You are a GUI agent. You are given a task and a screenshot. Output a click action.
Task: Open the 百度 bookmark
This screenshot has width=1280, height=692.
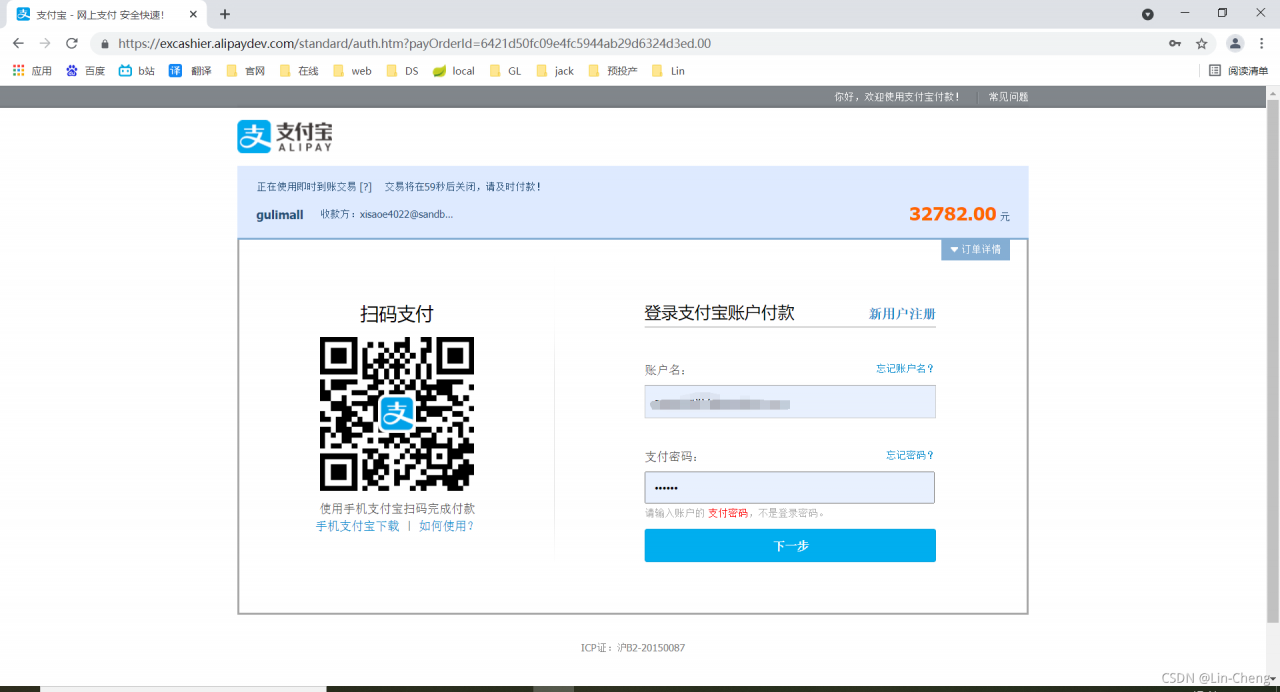point(86,71)
